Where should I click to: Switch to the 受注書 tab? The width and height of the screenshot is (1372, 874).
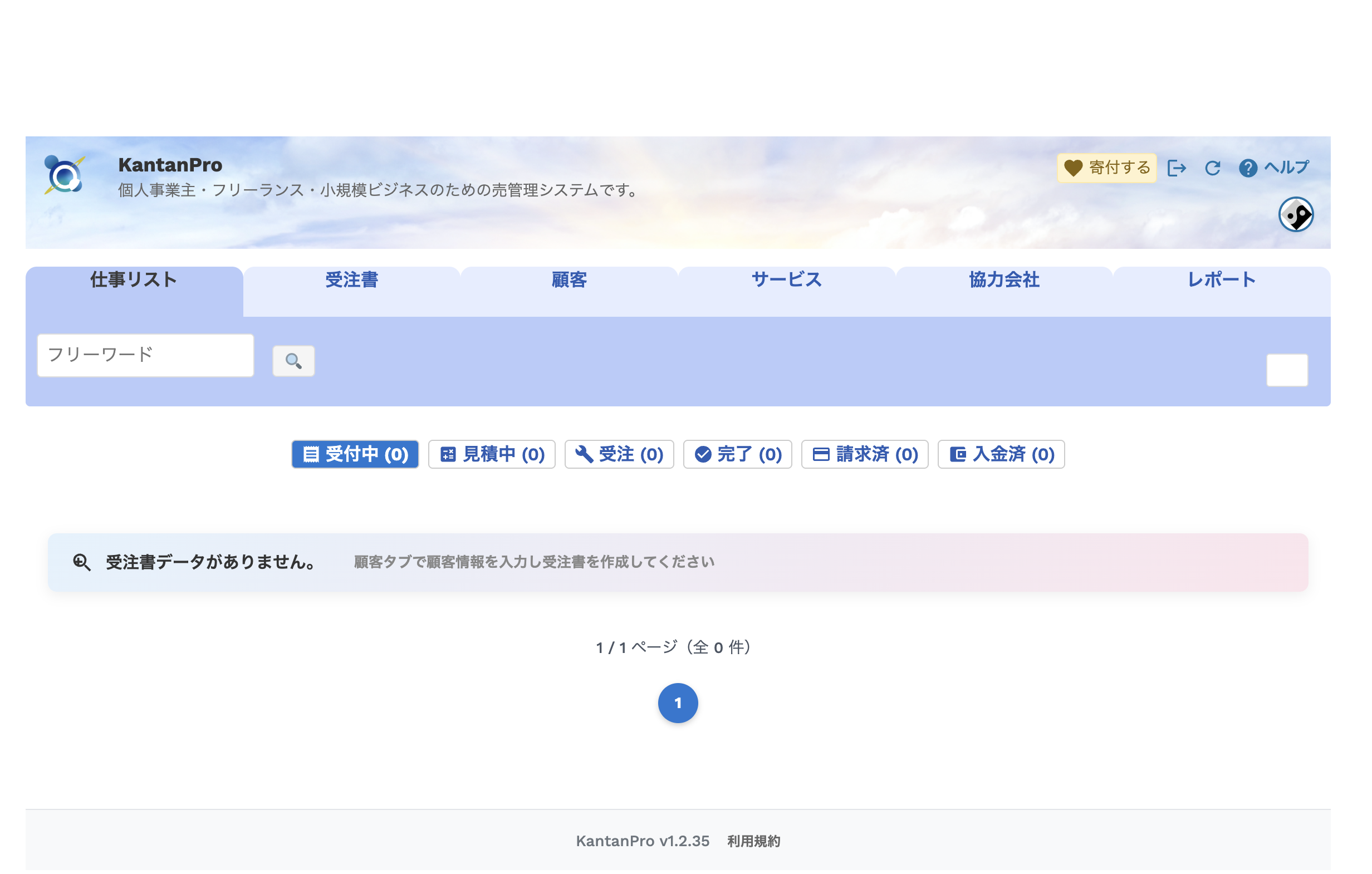[351, 280]
